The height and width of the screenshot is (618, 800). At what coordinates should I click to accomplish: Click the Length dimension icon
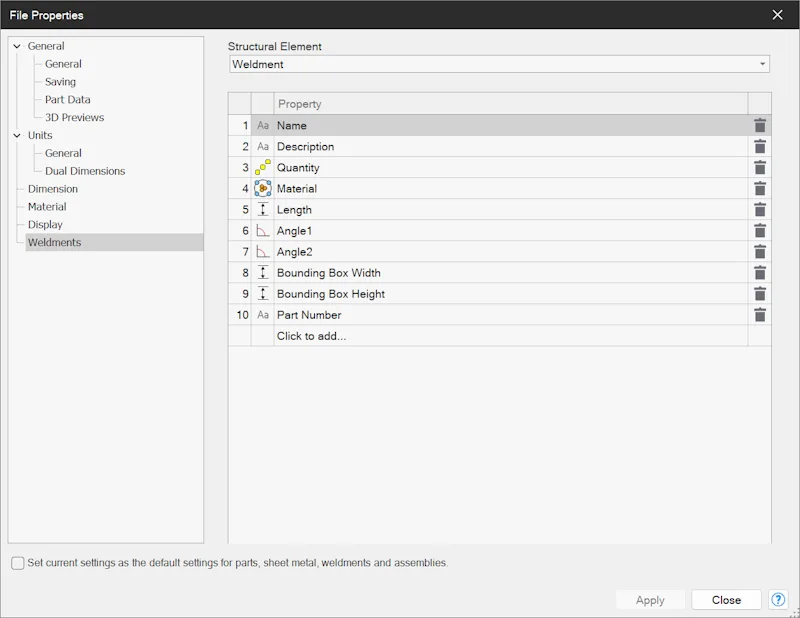[263, 210]
